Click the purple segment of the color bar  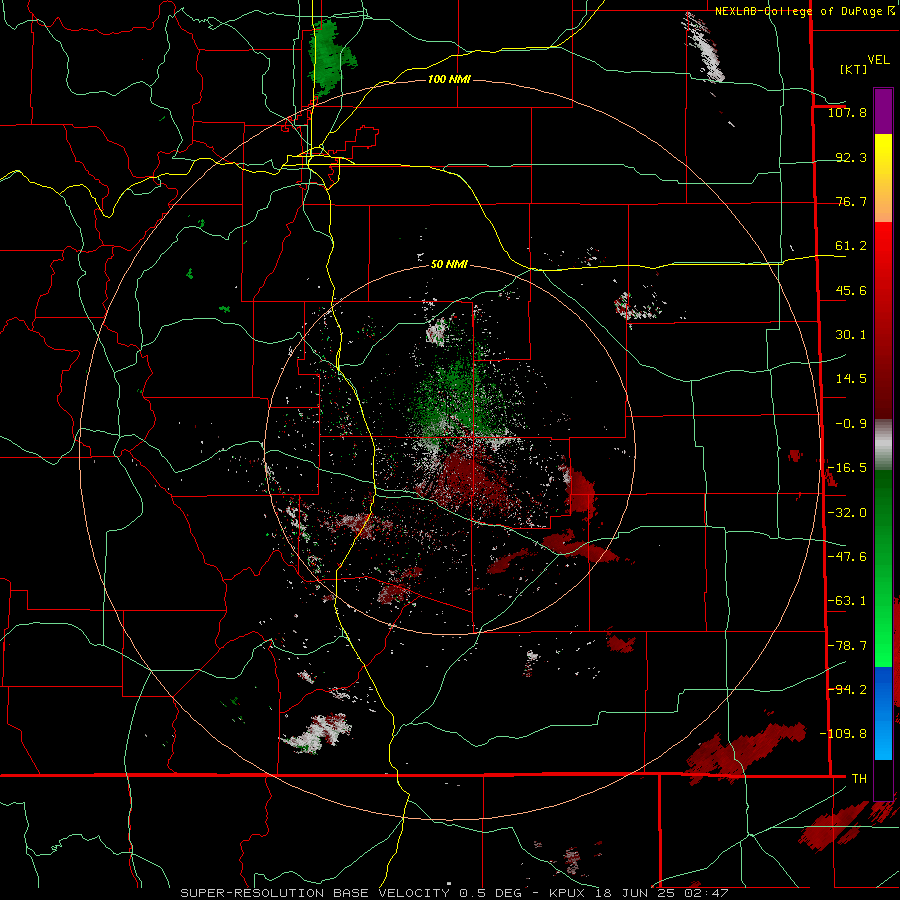coord(883,111)
